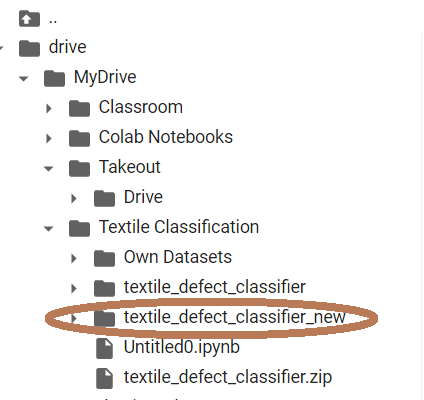Image resolution: width=424 pixels, height=400 pixels.
Task: Click the textile_defect_classifier.zip file icon
Action: (104, 378)
